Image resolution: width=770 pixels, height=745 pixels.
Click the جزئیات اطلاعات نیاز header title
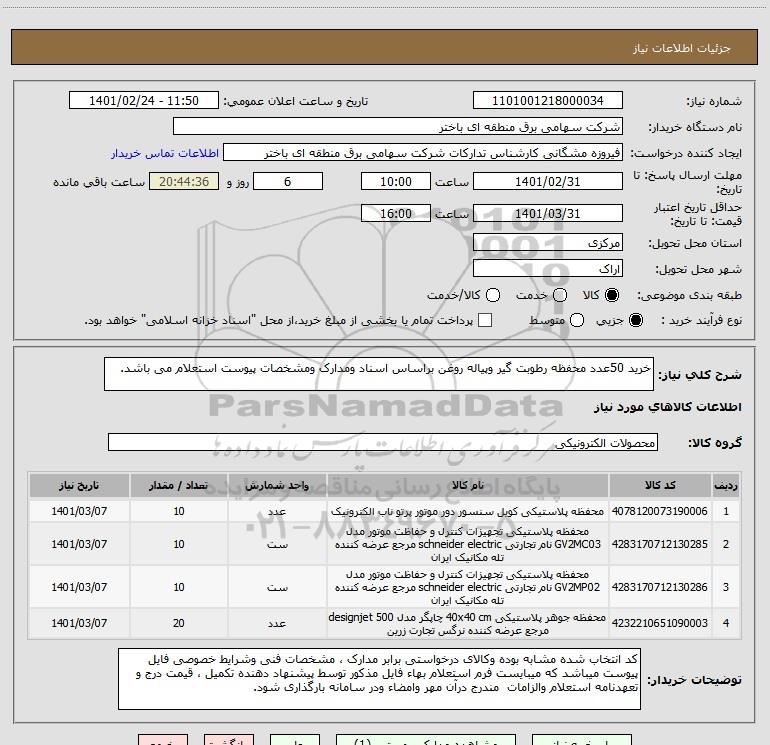682,48
